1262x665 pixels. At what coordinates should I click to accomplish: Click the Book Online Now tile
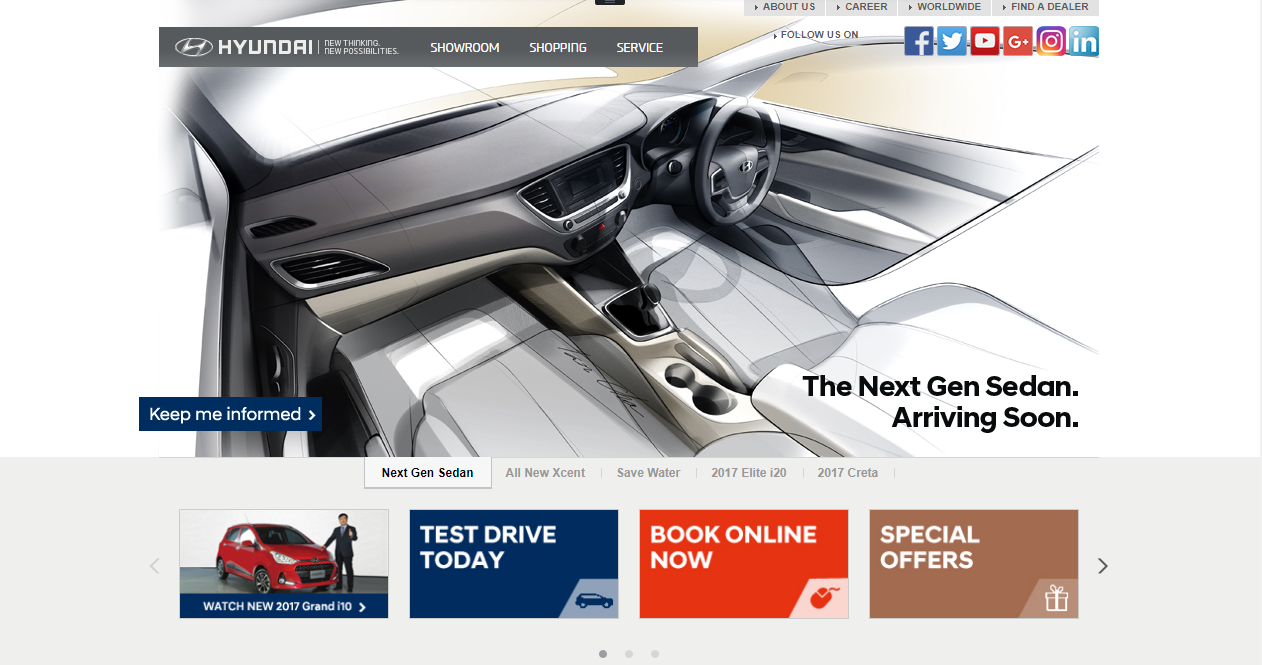744,564
